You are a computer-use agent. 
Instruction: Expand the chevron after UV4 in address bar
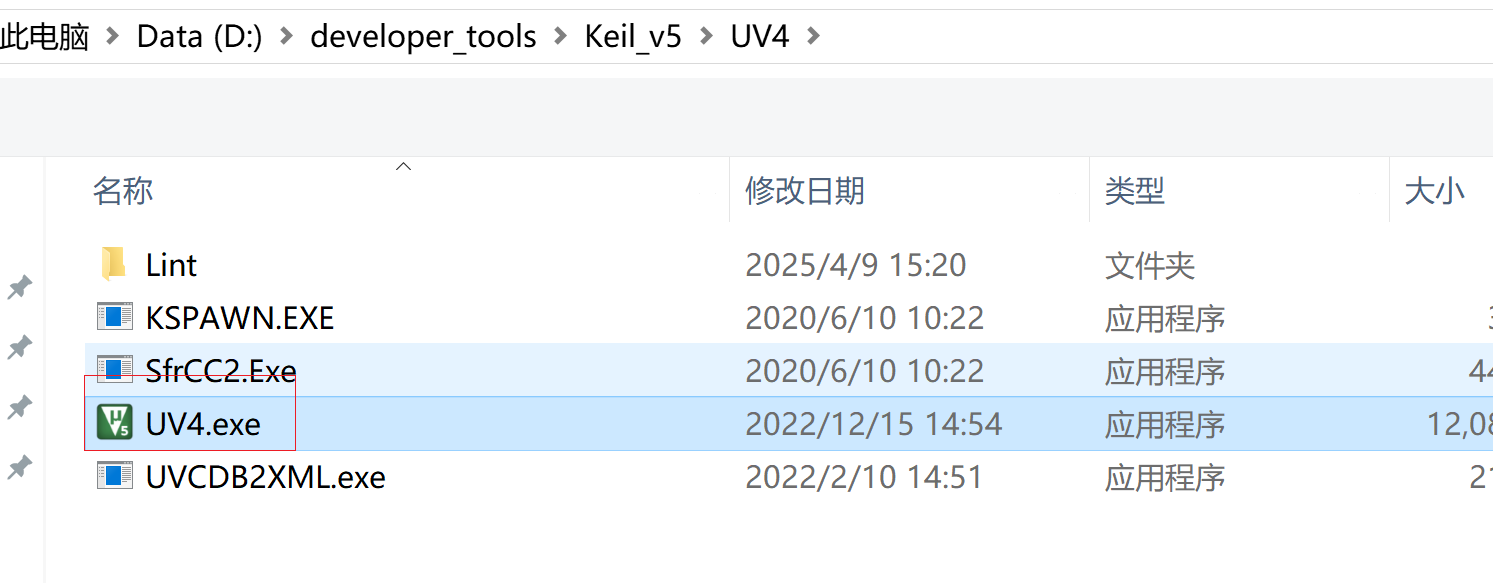812,38
